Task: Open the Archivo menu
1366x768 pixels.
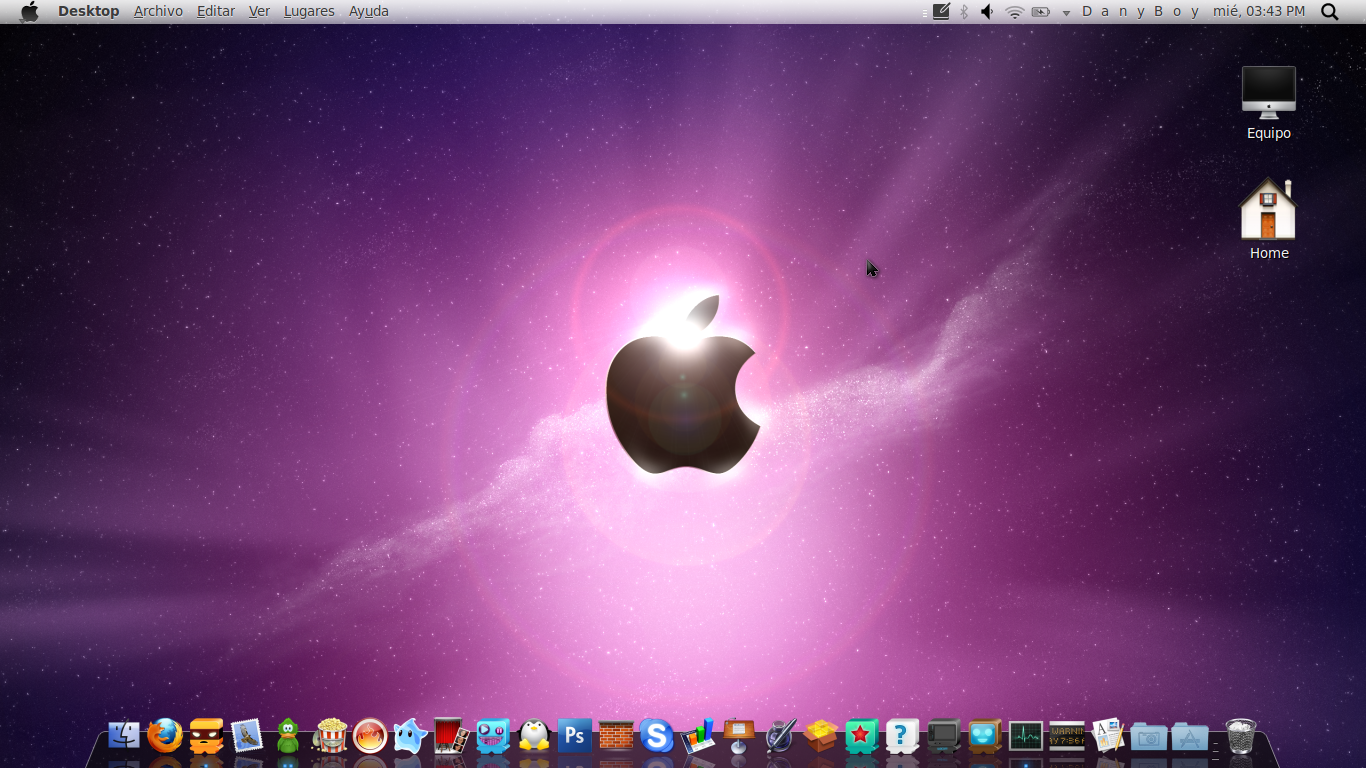Action: pyautogui.click(x=158, y=11)
